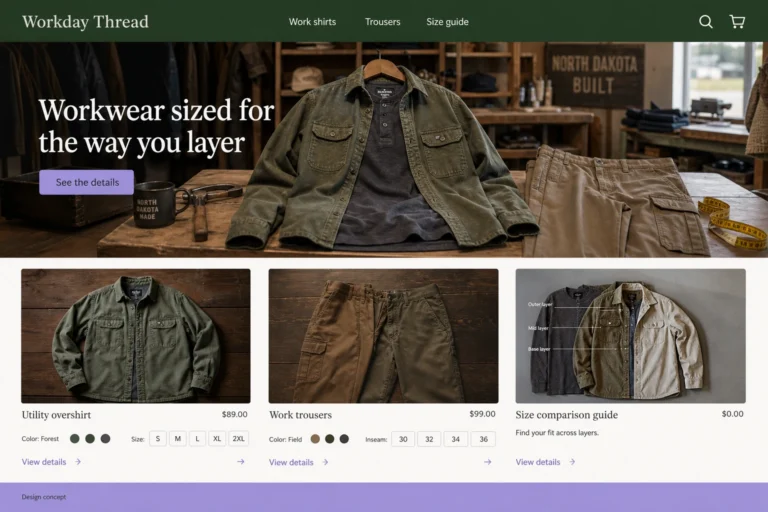Click the right-edge arrow on Utility overshirt card

[x=240, y=462]
